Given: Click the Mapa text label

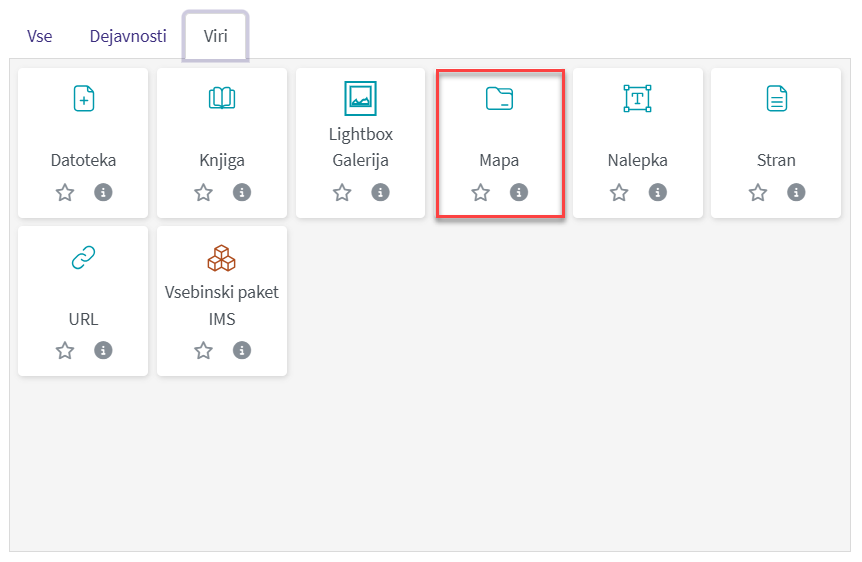Looking at the screenshot, I should (x=499, y=160).
